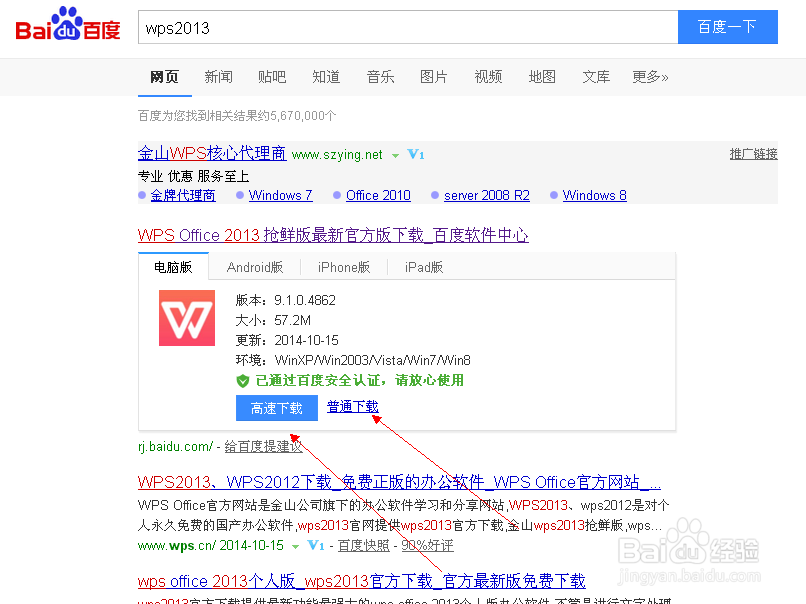Click the result count text 5,670,000个
Viewport: 806px width, 604px height.
pos(303,116)
